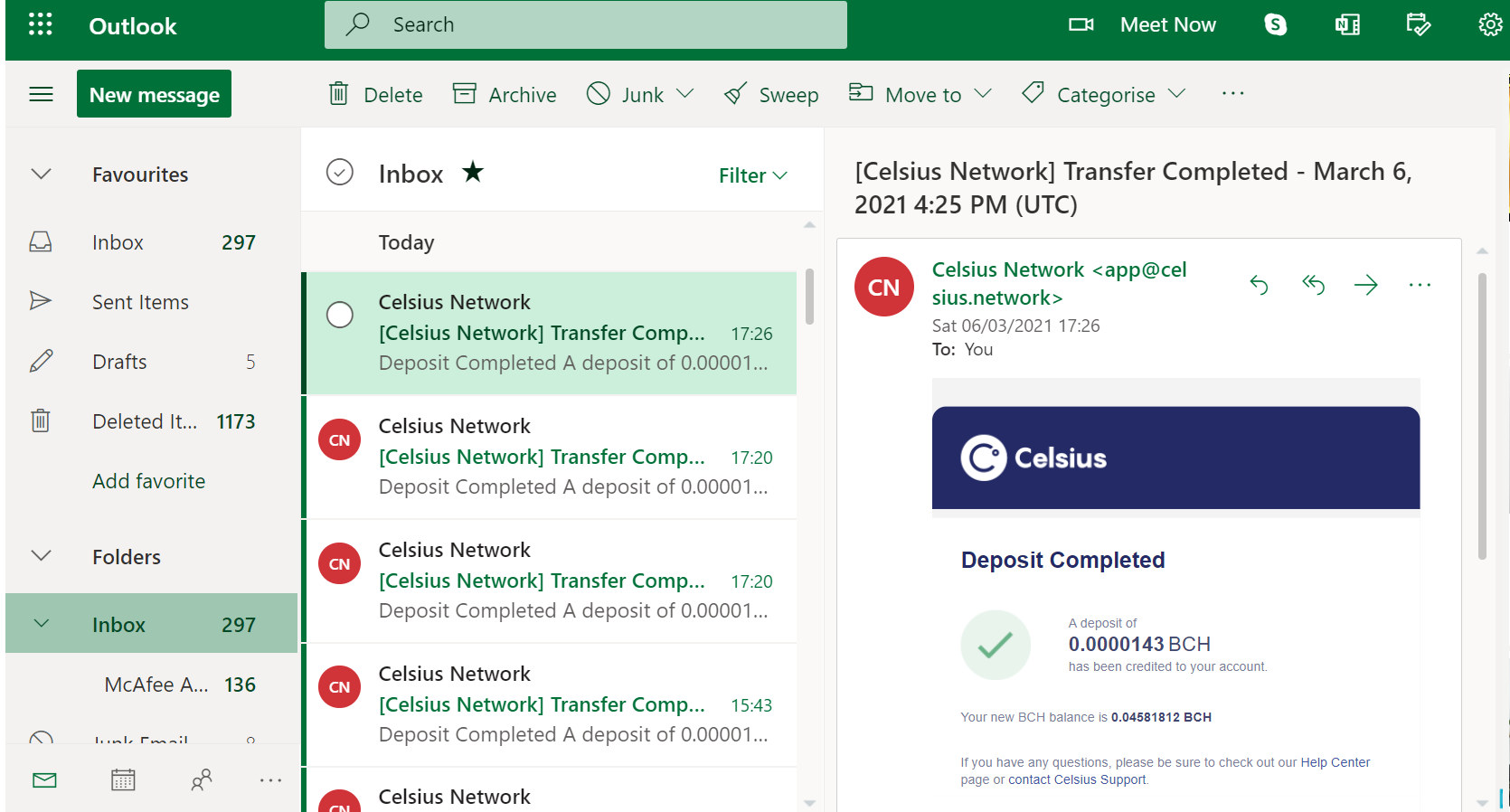This screenshot has height=812, width=1510.
Task: Open Sent Items folder
Action: (151, 302)
